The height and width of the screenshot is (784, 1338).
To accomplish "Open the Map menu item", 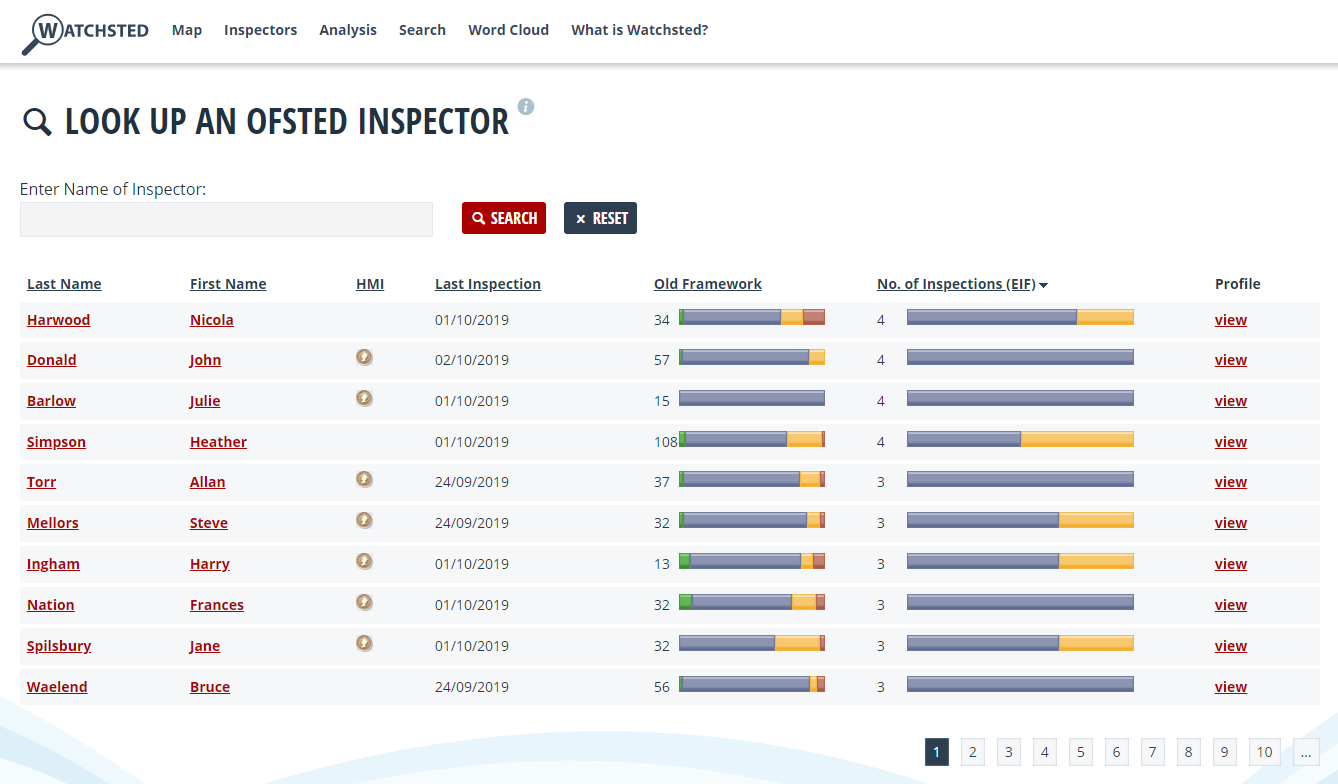I will (x=187, y=30).
